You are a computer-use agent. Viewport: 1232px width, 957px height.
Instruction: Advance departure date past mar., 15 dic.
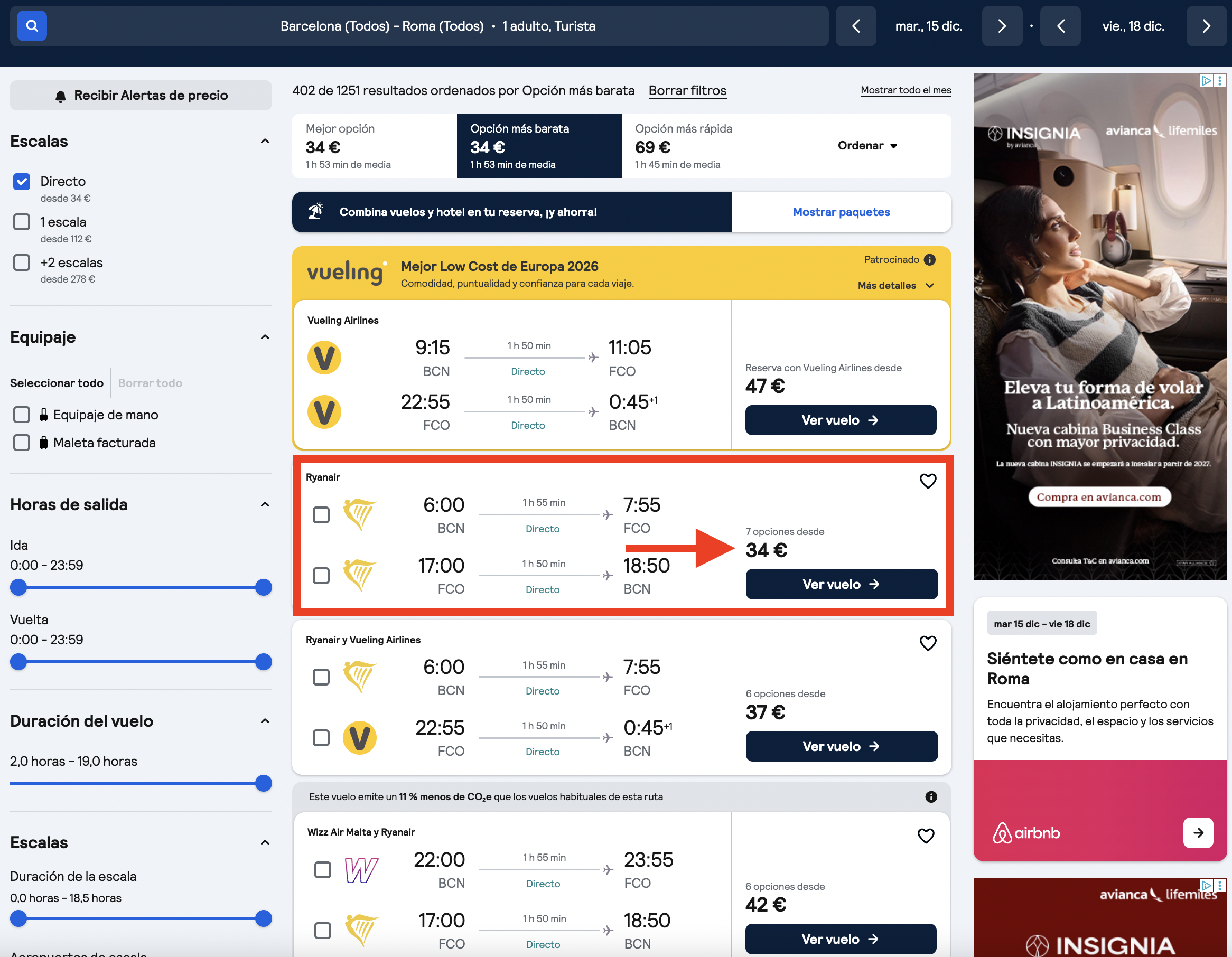click(x=1002, y=26)
